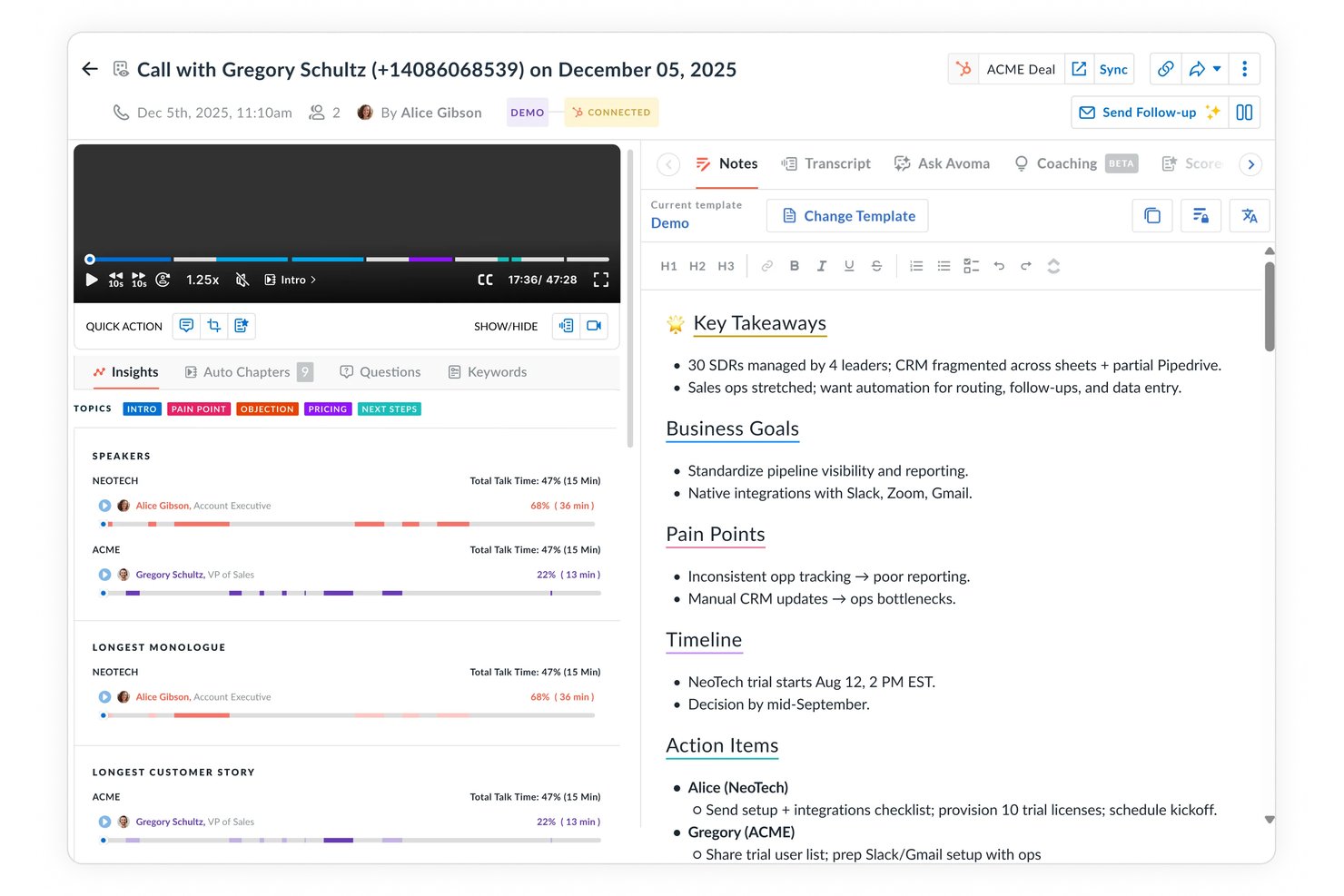Toggle the mute audio icon in player
This screenshot has width=1344, height=896.
242,280
